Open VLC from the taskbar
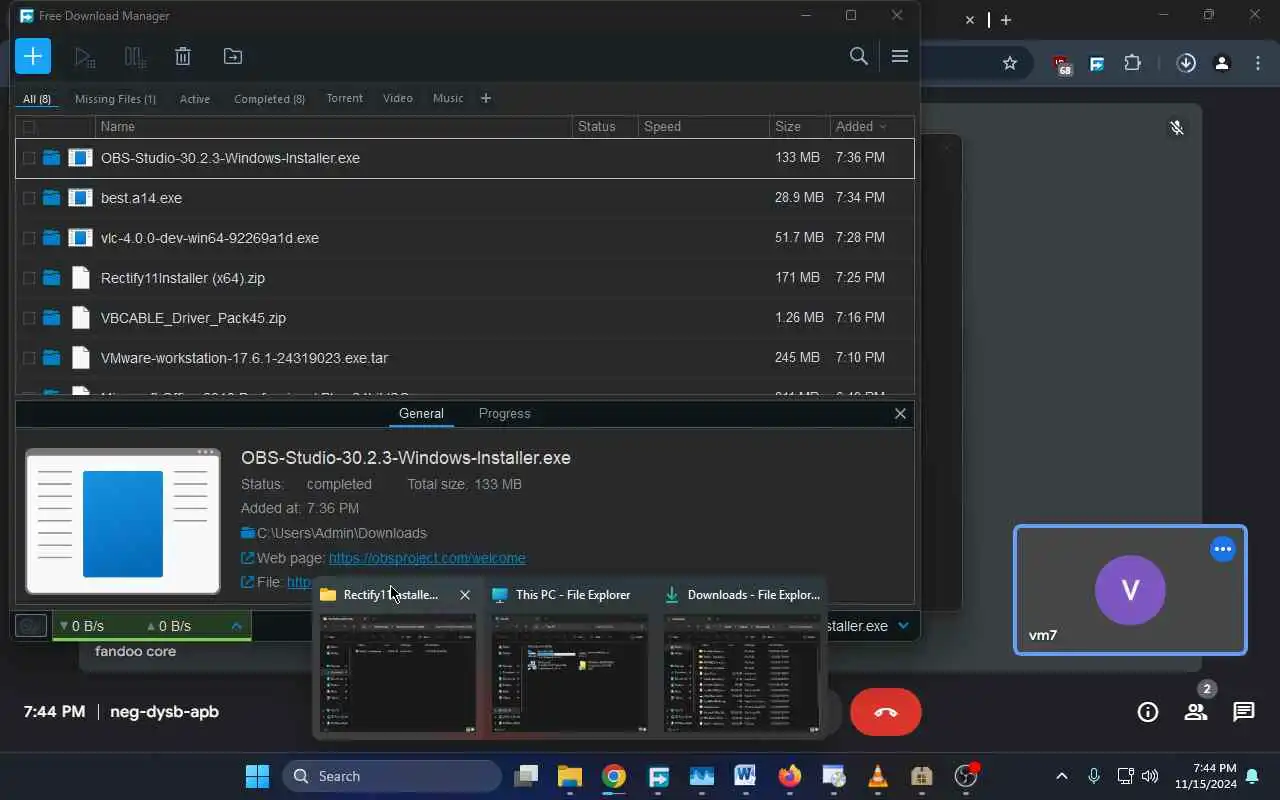The height and width of the screenshot is (800, 1280). pyautogui.click(x=878, y=776)
